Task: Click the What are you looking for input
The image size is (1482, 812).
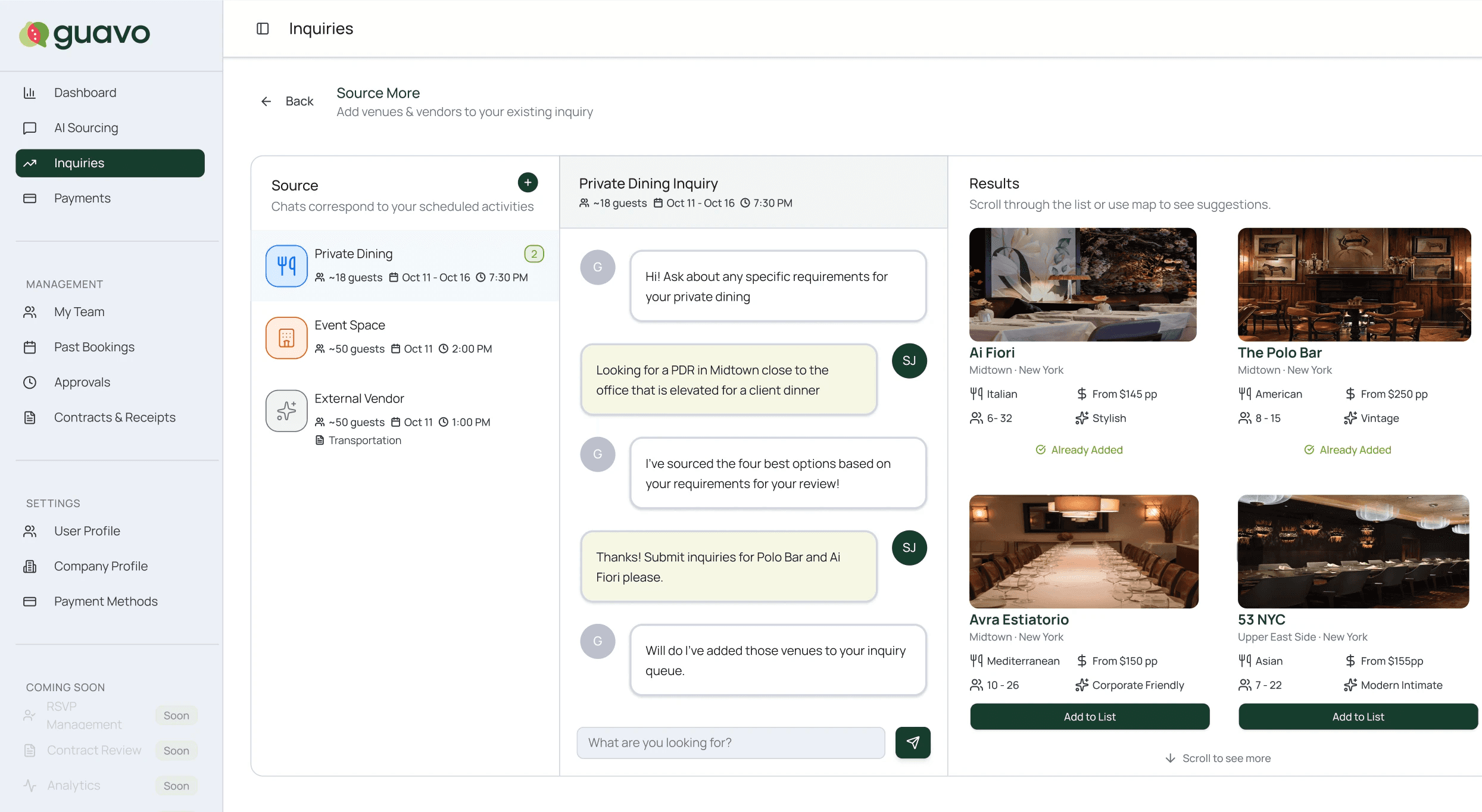Action: click(731, 742)
